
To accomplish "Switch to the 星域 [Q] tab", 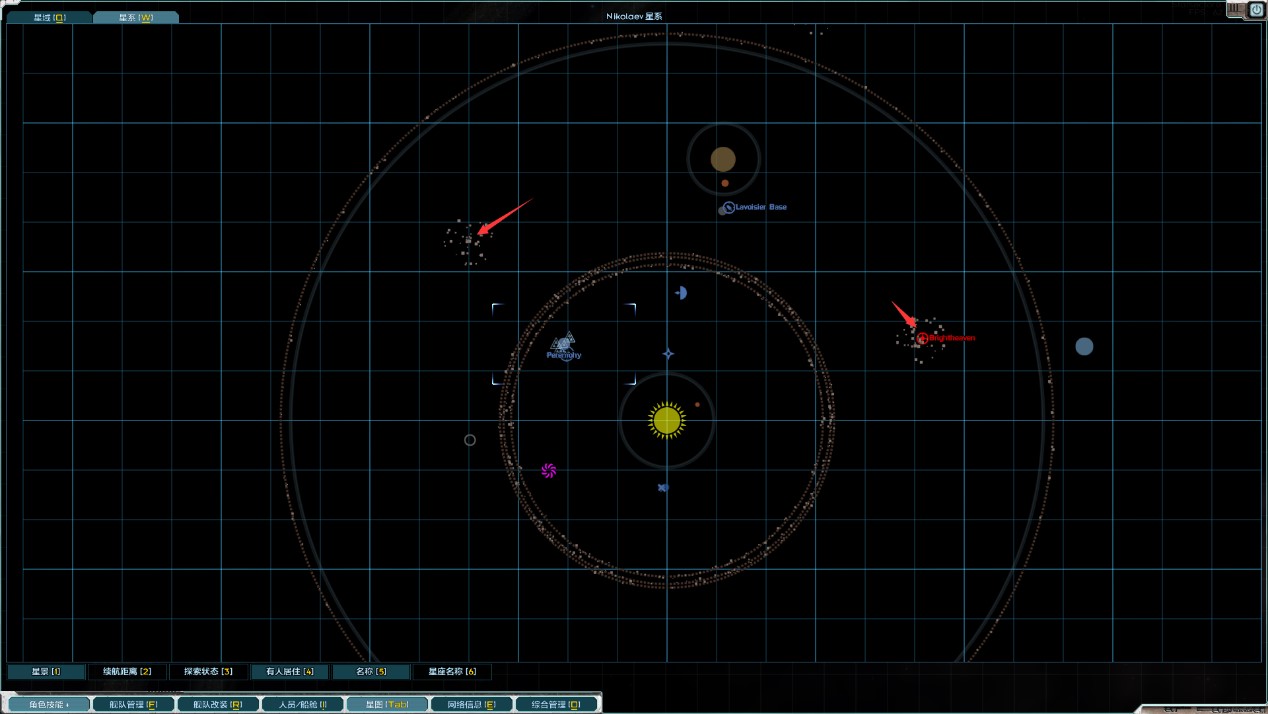I will click(49, 17).
